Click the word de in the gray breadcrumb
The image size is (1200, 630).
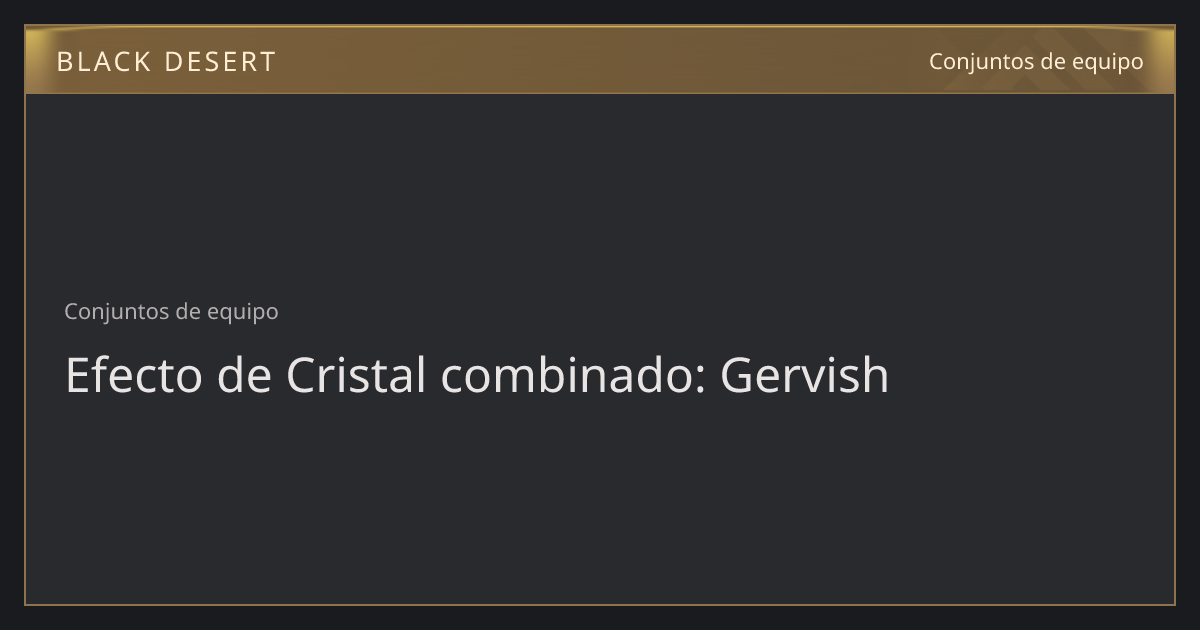(x=187, y=311)
